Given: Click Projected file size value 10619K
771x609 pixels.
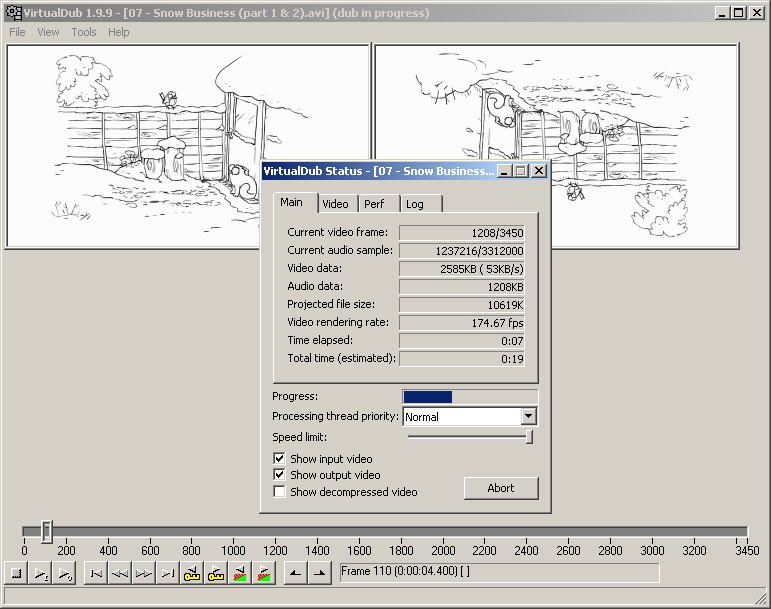Looking at the screenshot, I should (x=462, y=305).
